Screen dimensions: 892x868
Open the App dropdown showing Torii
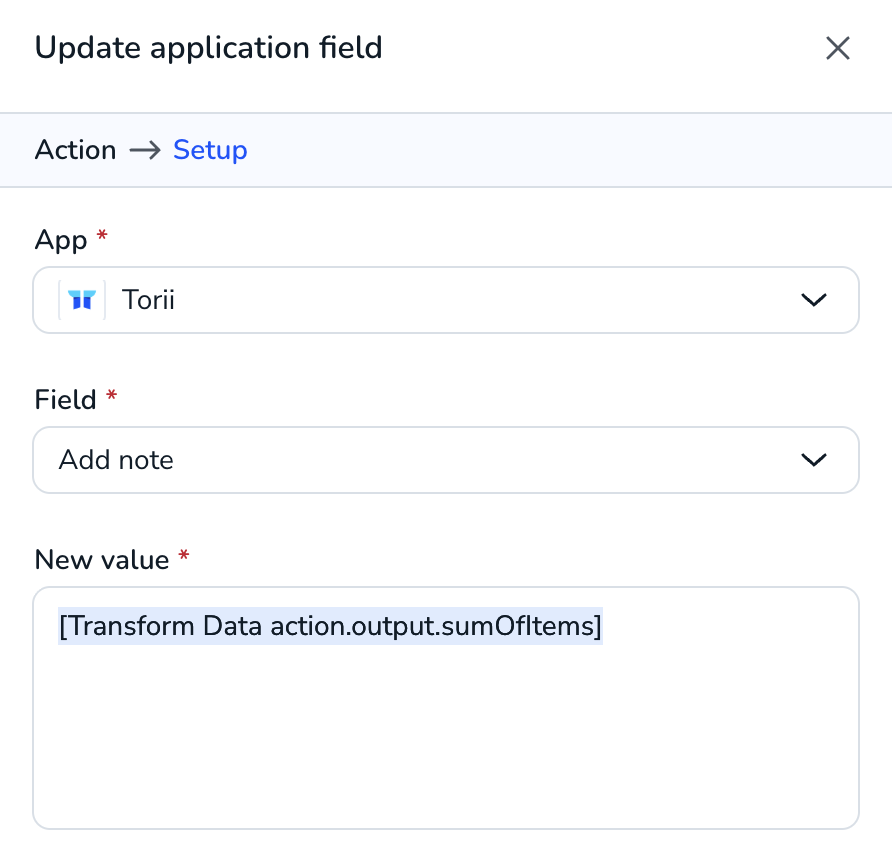pyautogui.click(x=445, y=299)
